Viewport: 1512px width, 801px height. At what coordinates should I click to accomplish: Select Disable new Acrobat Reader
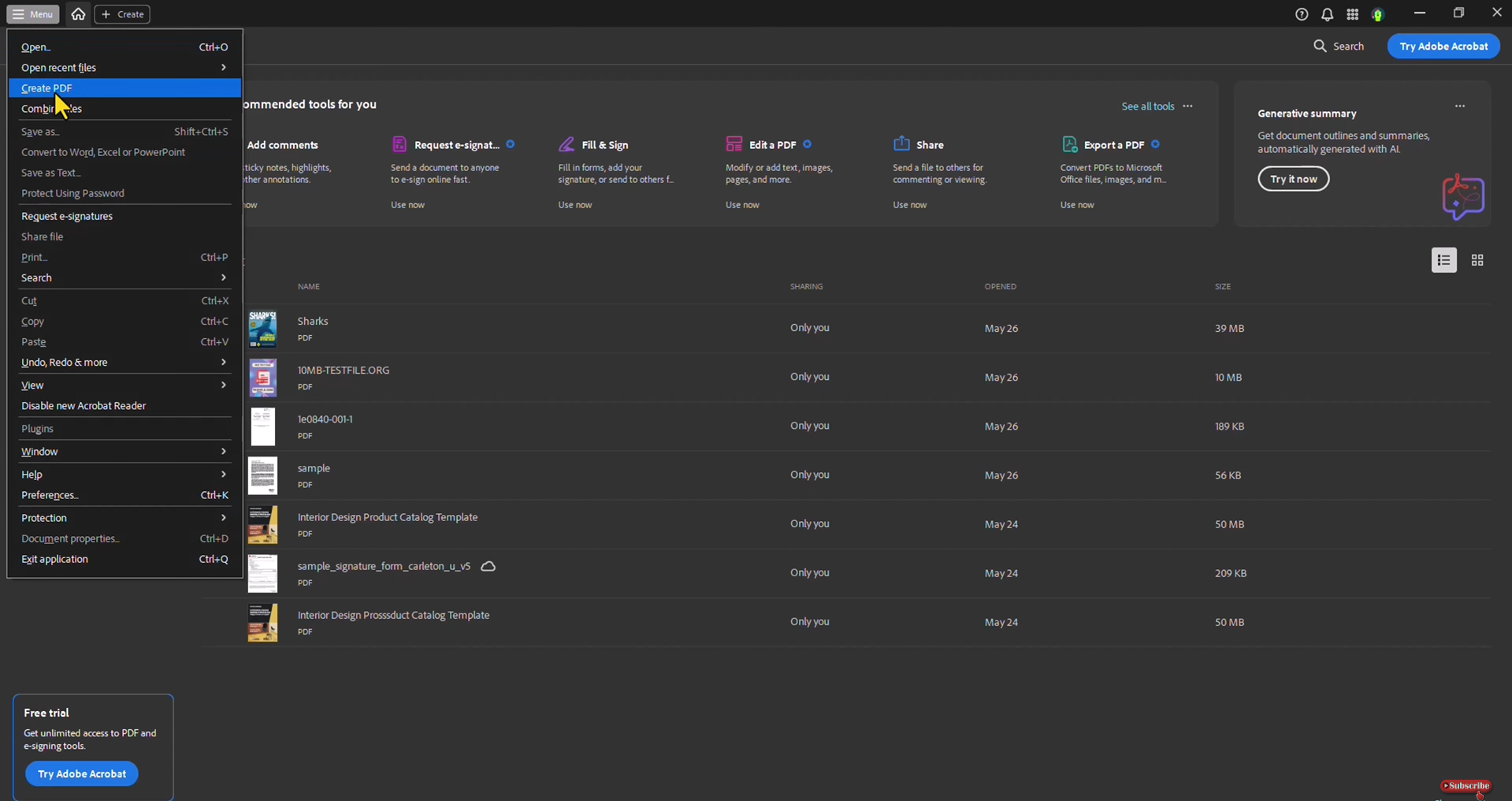coord(124,406)
